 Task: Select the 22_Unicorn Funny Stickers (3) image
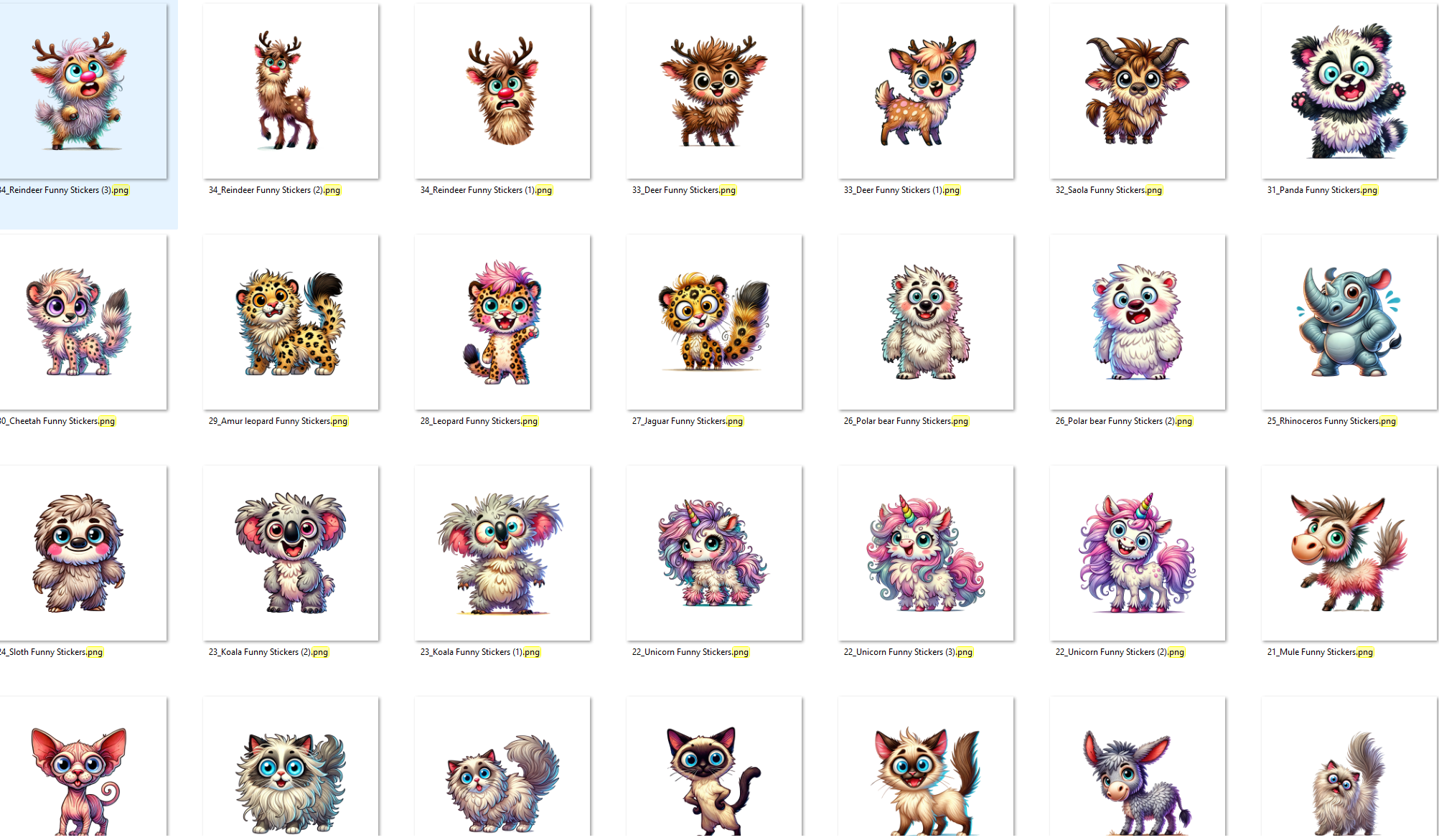(926, 553)
